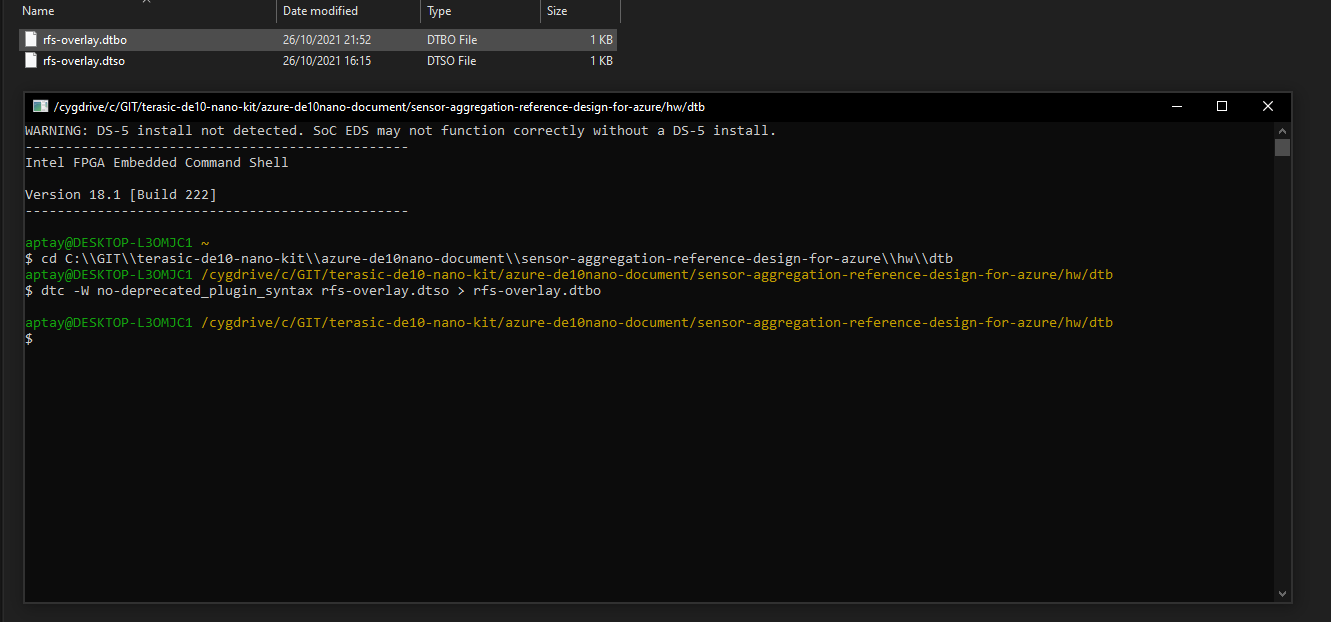Screen dimensions: 1331x622
Task: Sort files by Name column header
Action: point(38,11)
